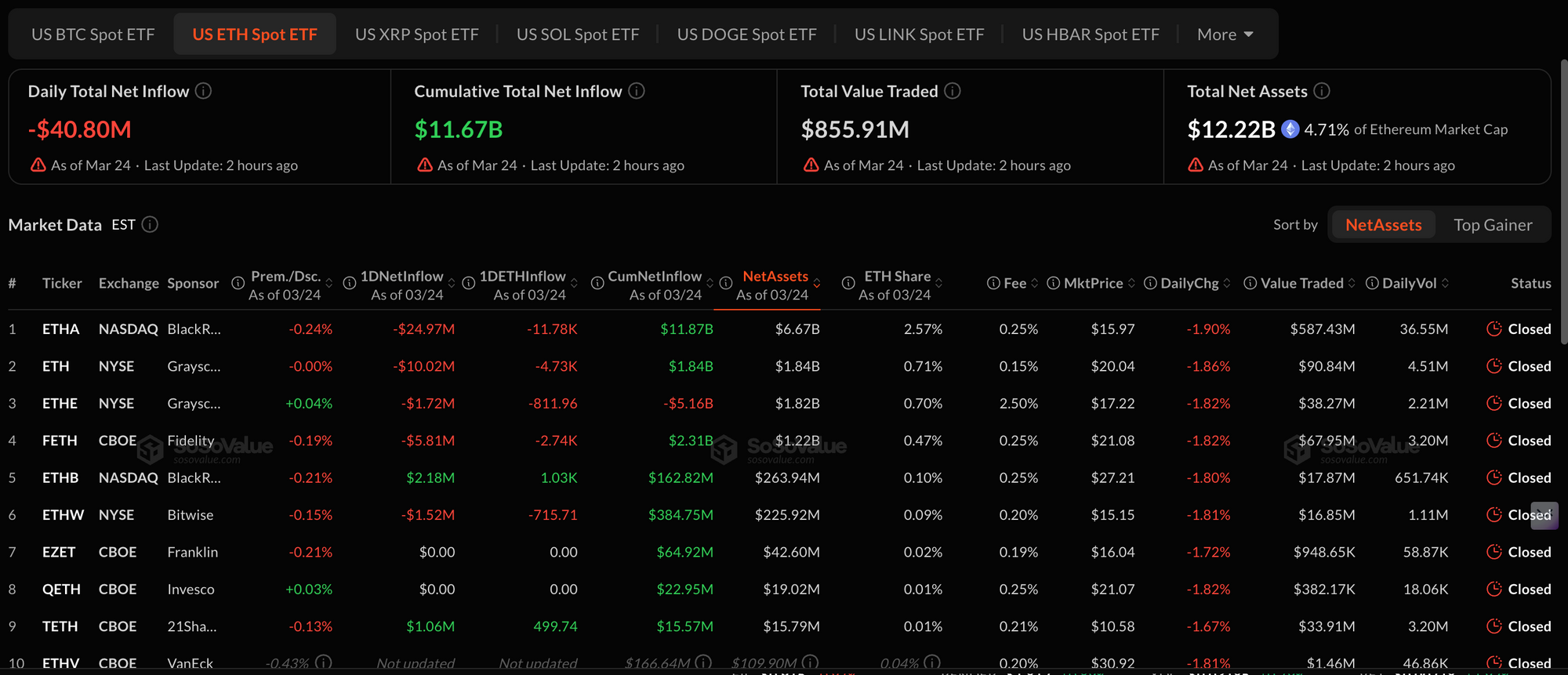
Task: Click info icon beside Daily Total Net Inflow
Action: coord(203,91)
